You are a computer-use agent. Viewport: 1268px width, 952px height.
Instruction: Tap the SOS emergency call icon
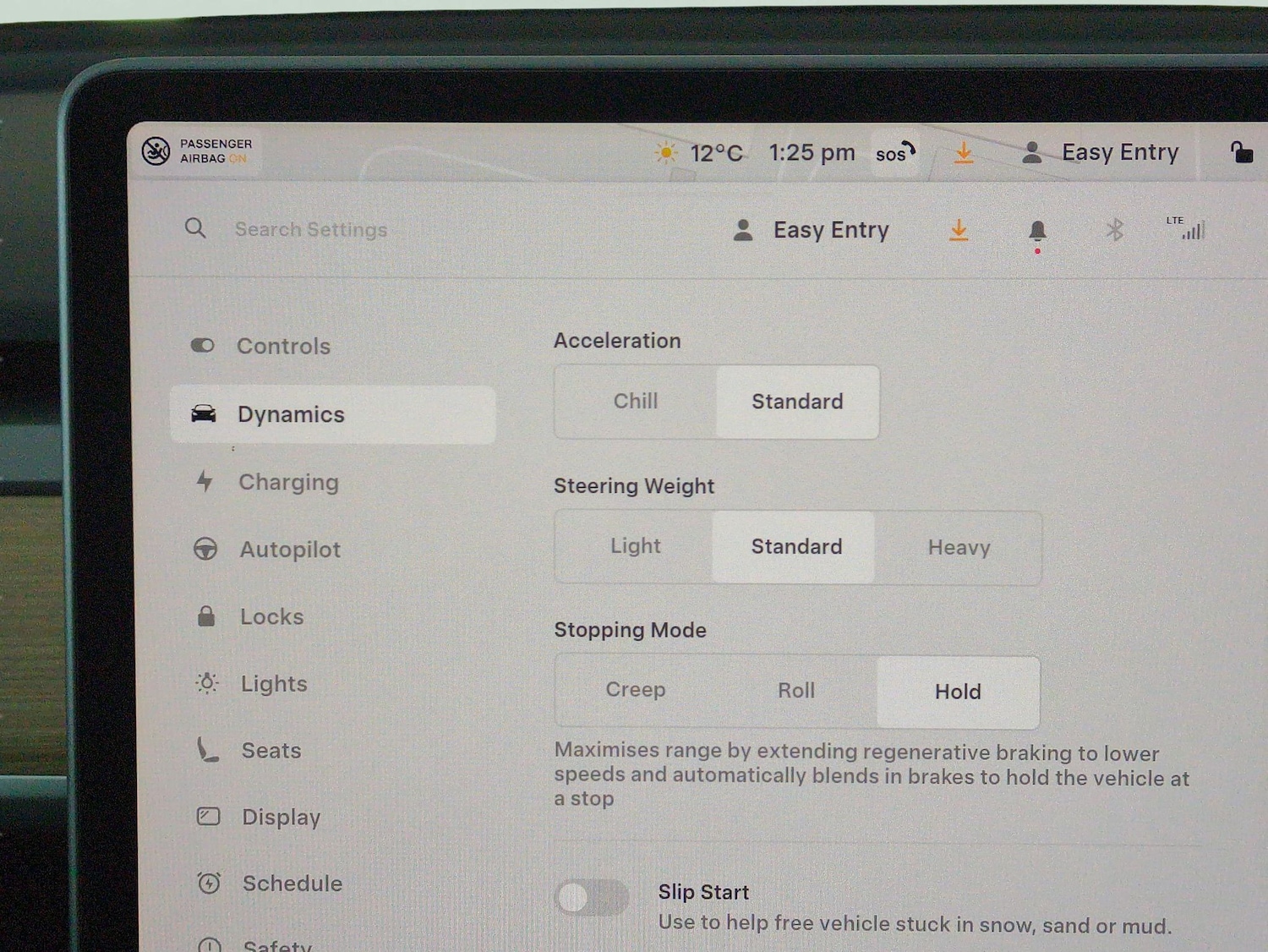[895, 153]
